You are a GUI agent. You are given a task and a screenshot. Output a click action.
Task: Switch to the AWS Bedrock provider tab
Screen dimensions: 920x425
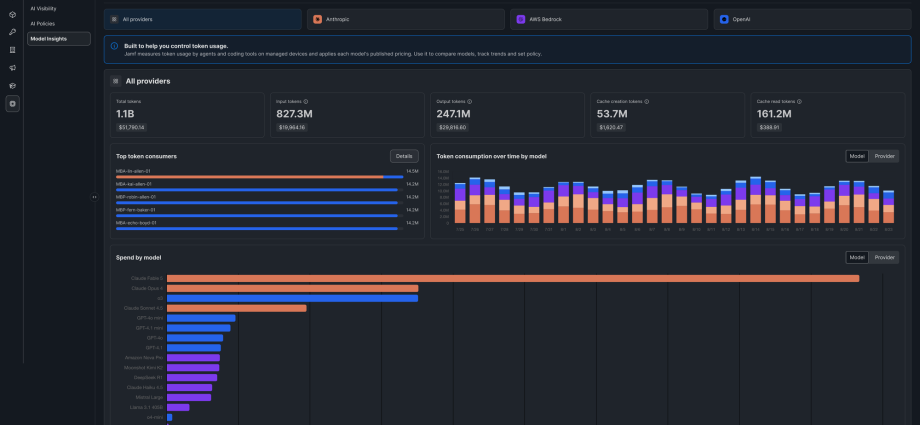[x=609, y=19]
